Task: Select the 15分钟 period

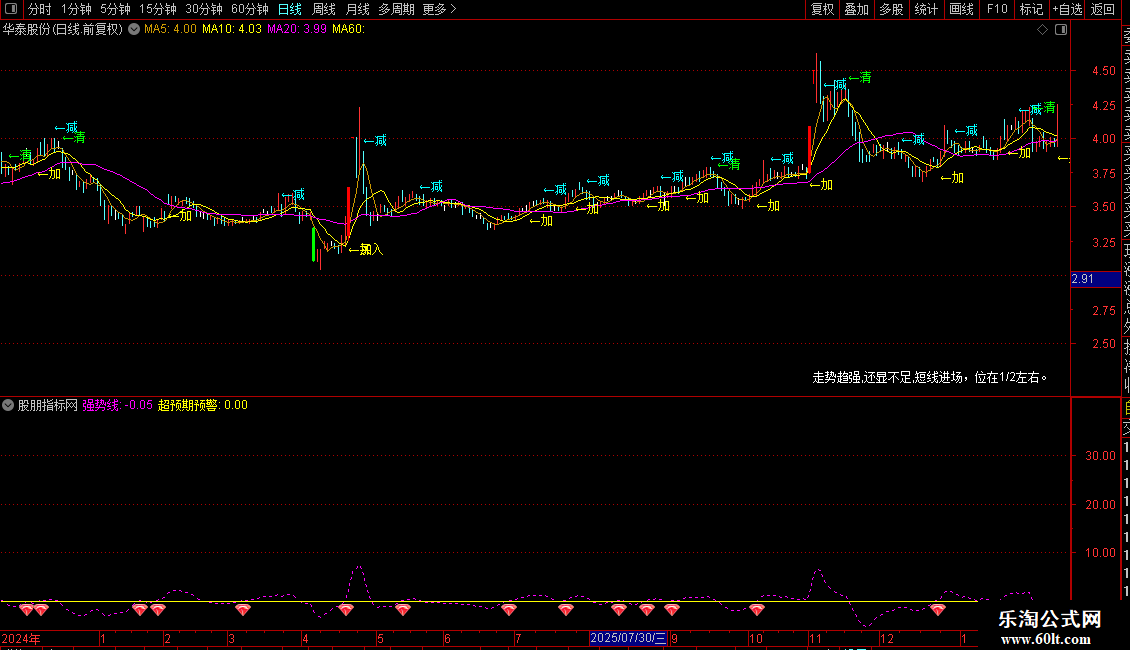Action: pyautogui.click(x=157, y=9)
